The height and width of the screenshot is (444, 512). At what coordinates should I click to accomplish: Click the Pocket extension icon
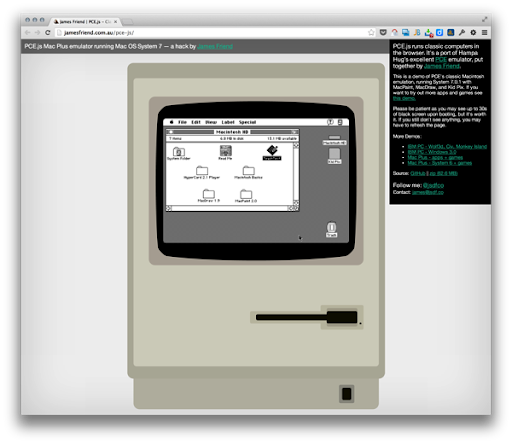coord(383,32)
